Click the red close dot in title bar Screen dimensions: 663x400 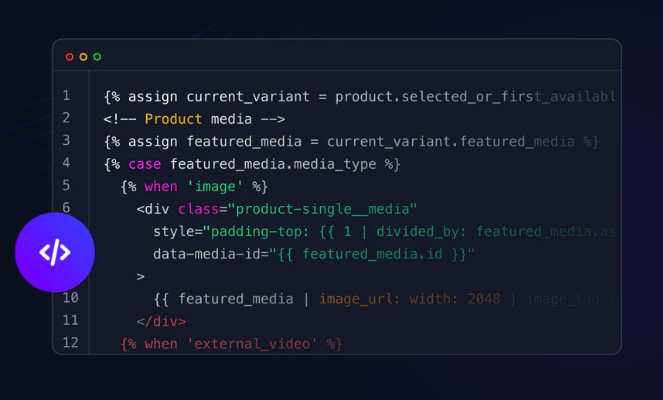[69, 57]
